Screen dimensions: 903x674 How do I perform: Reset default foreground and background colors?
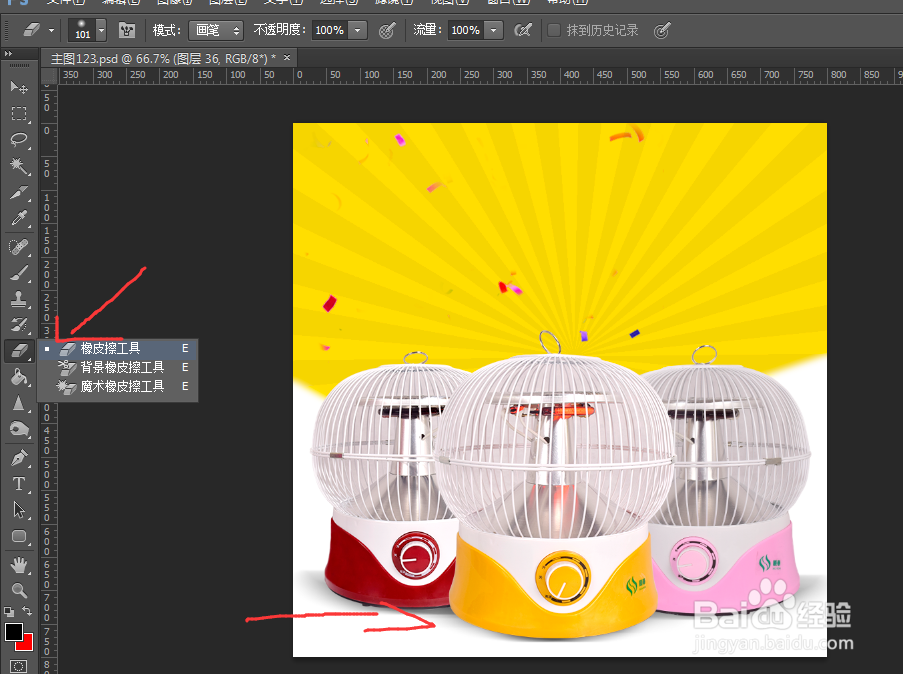pos(9,611)
